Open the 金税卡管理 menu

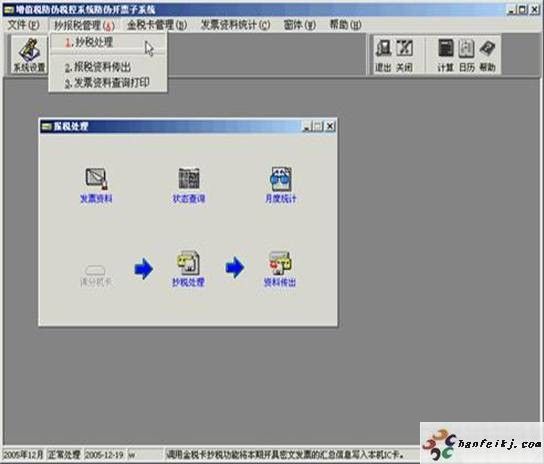pos(157,25)
